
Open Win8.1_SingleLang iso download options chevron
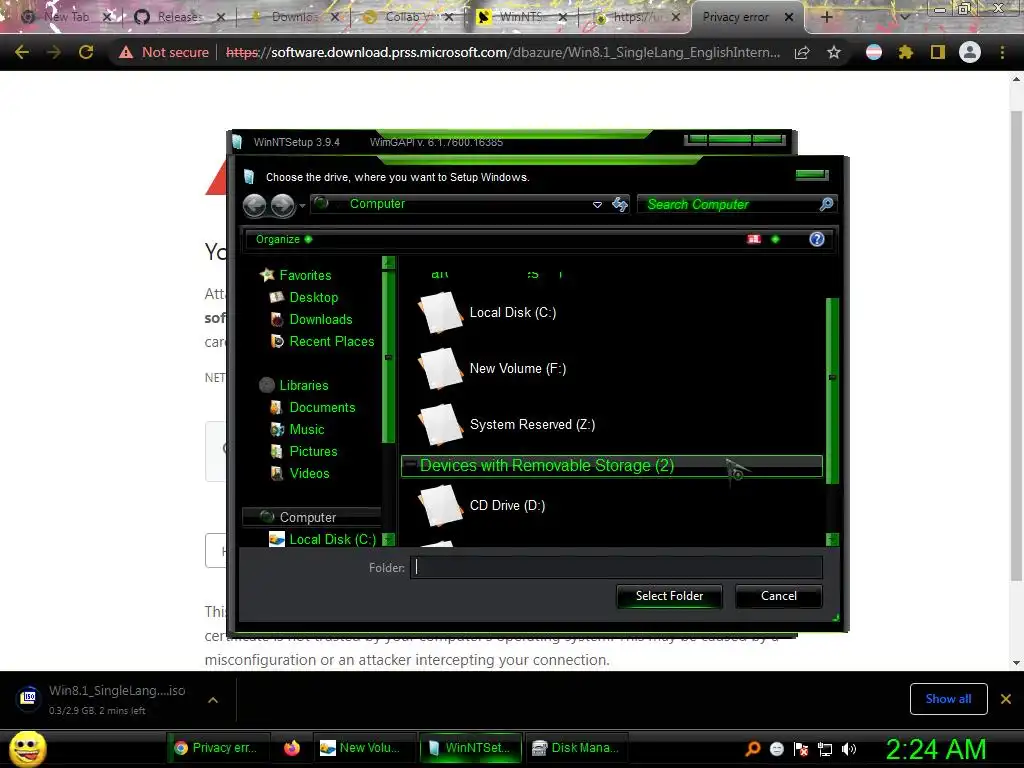pyautogui.click(x=213, y=700)
